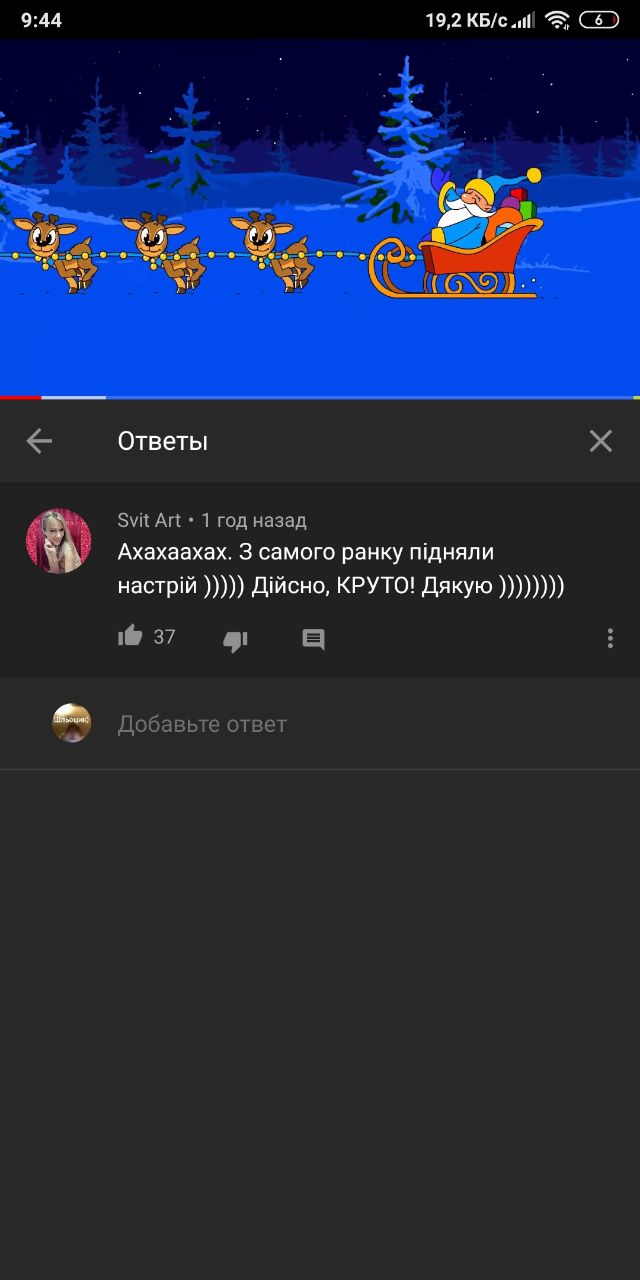Tap the Wi-Fi icon in status bar
This screenshot has width=640, height=1280.
point(557,20)
